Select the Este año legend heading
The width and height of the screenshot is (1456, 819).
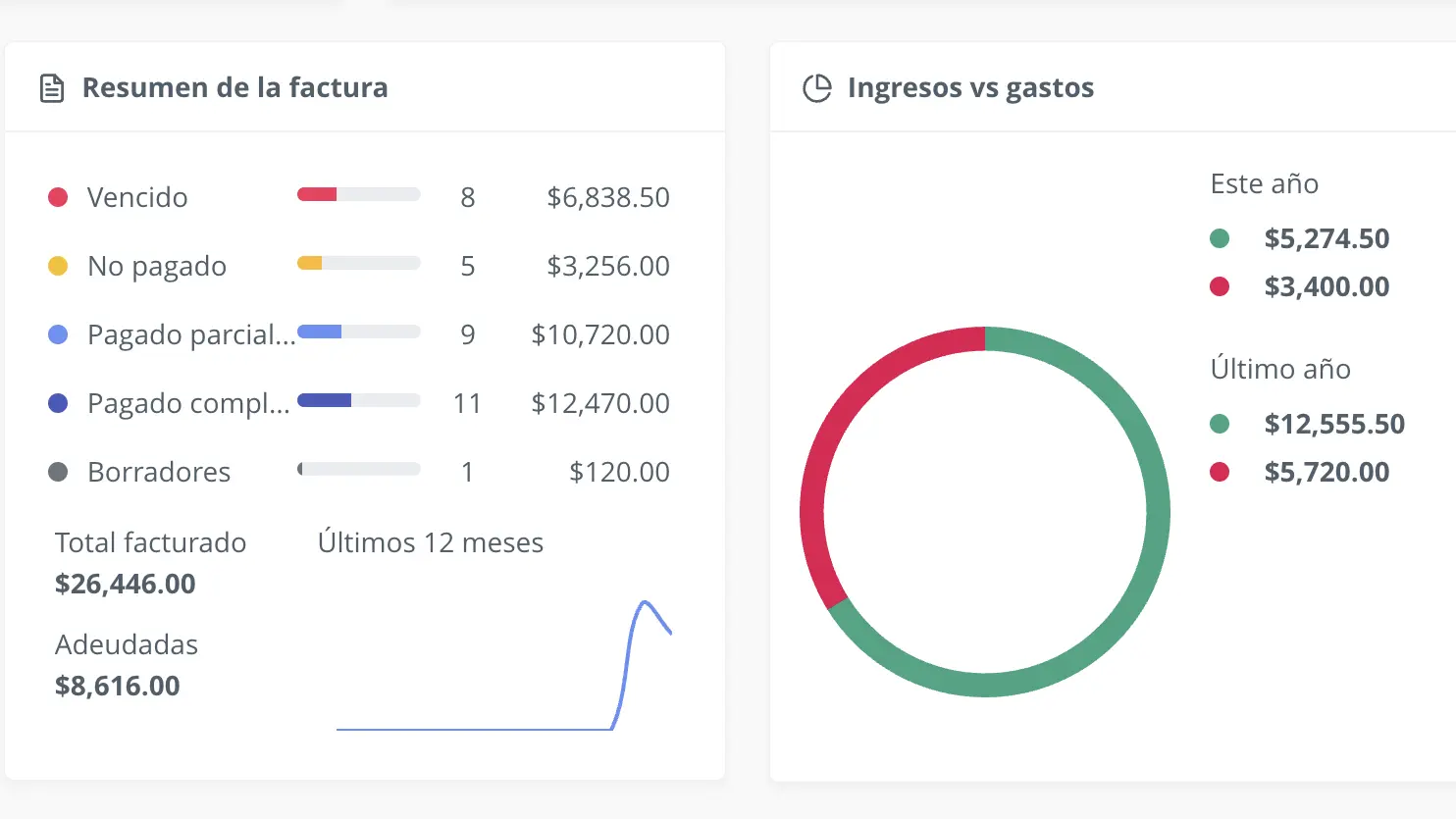[x=1265, y=183]
